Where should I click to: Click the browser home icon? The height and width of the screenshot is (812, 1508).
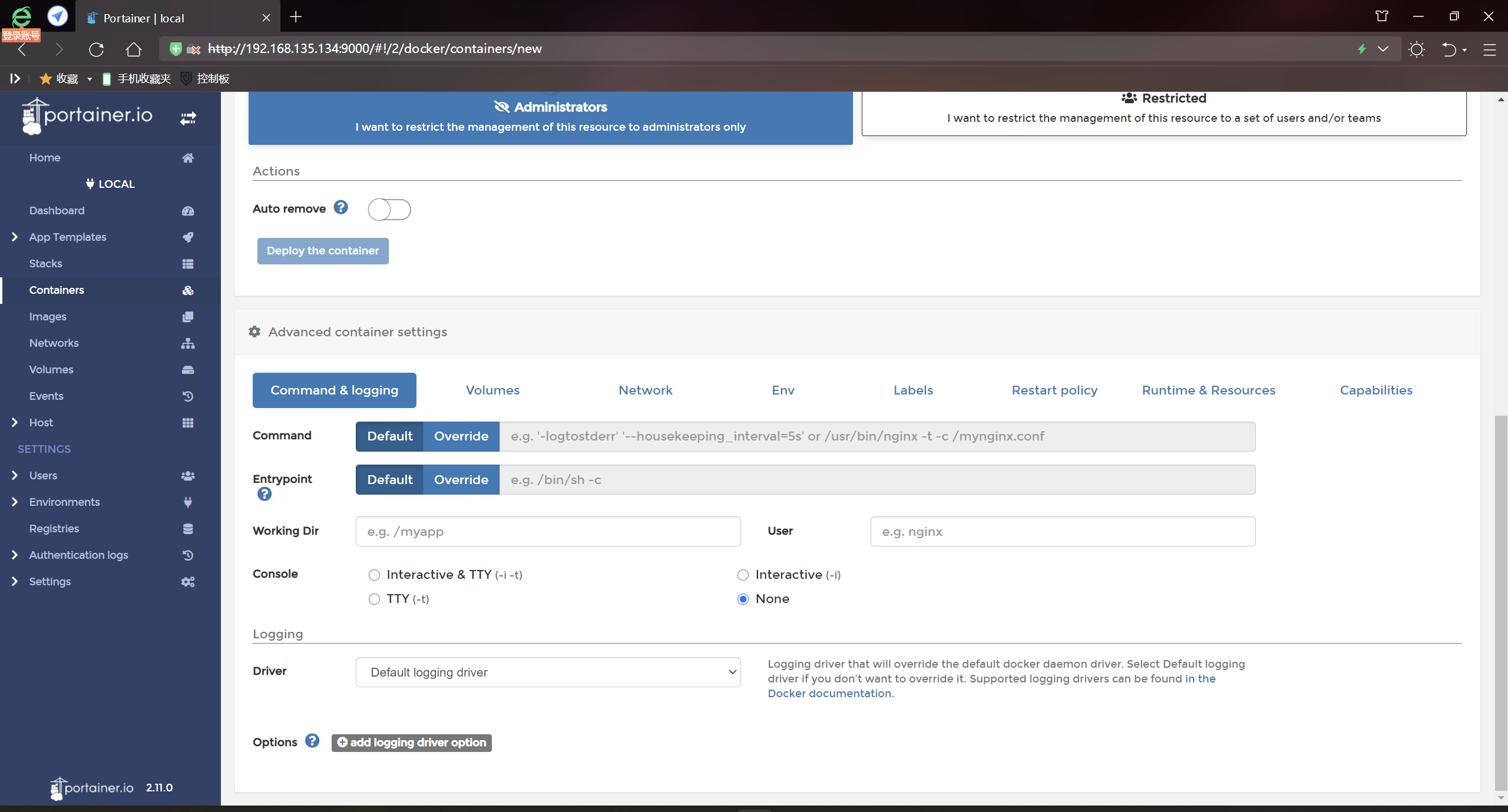(134, 49)
